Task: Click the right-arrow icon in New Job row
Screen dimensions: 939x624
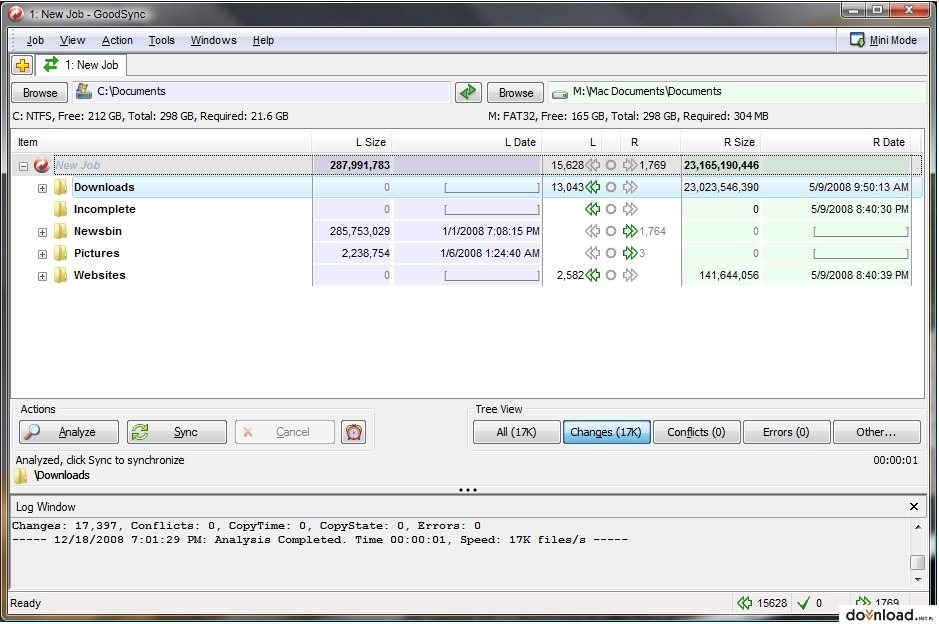Action: coord(630,165)
